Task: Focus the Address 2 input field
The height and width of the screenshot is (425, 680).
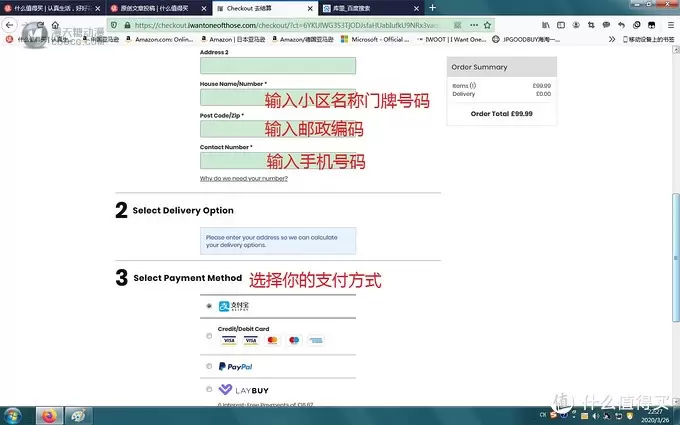Action: [278, 65]
